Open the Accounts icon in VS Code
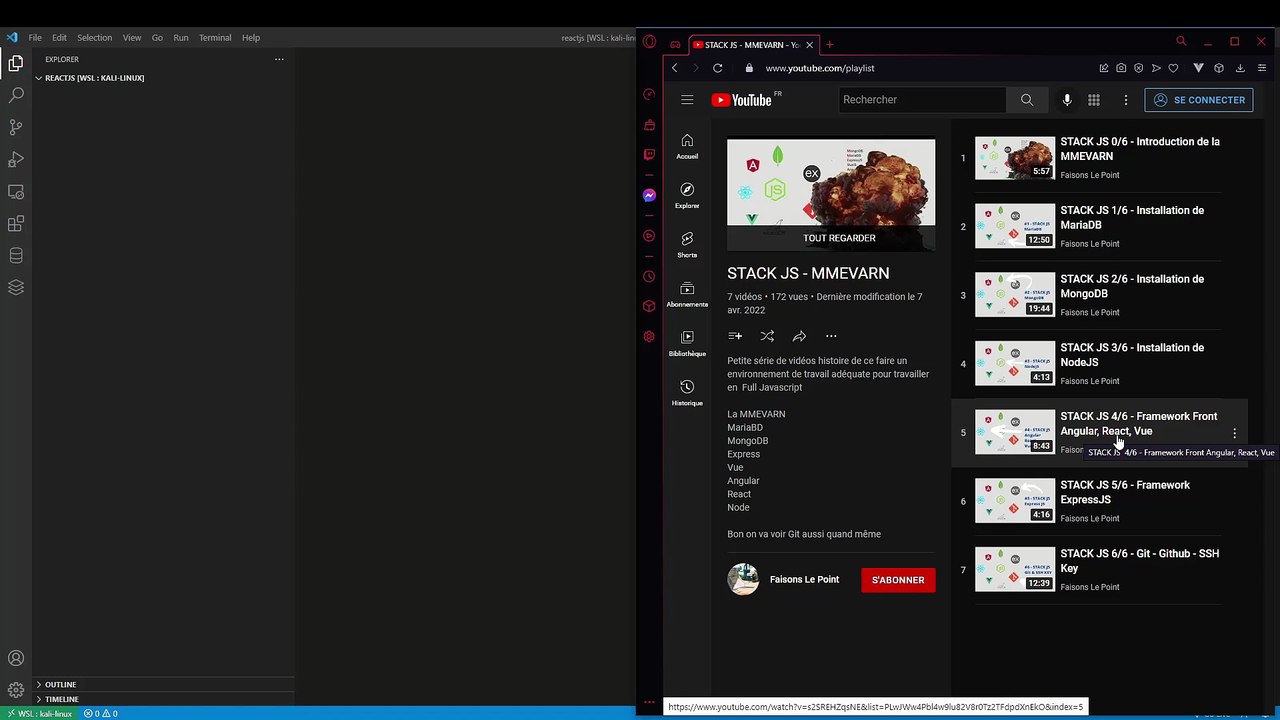 pos(16,658)
